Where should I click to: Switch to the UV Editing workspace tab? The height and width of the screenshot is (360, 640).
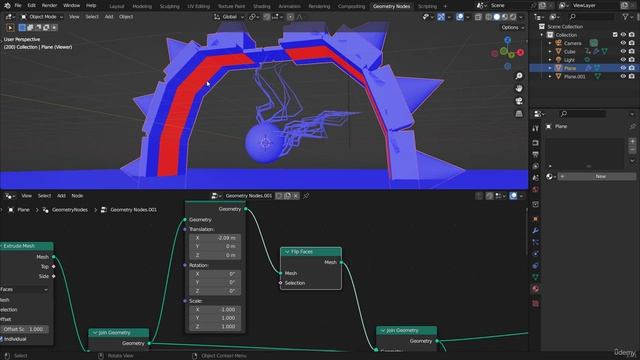198,6
